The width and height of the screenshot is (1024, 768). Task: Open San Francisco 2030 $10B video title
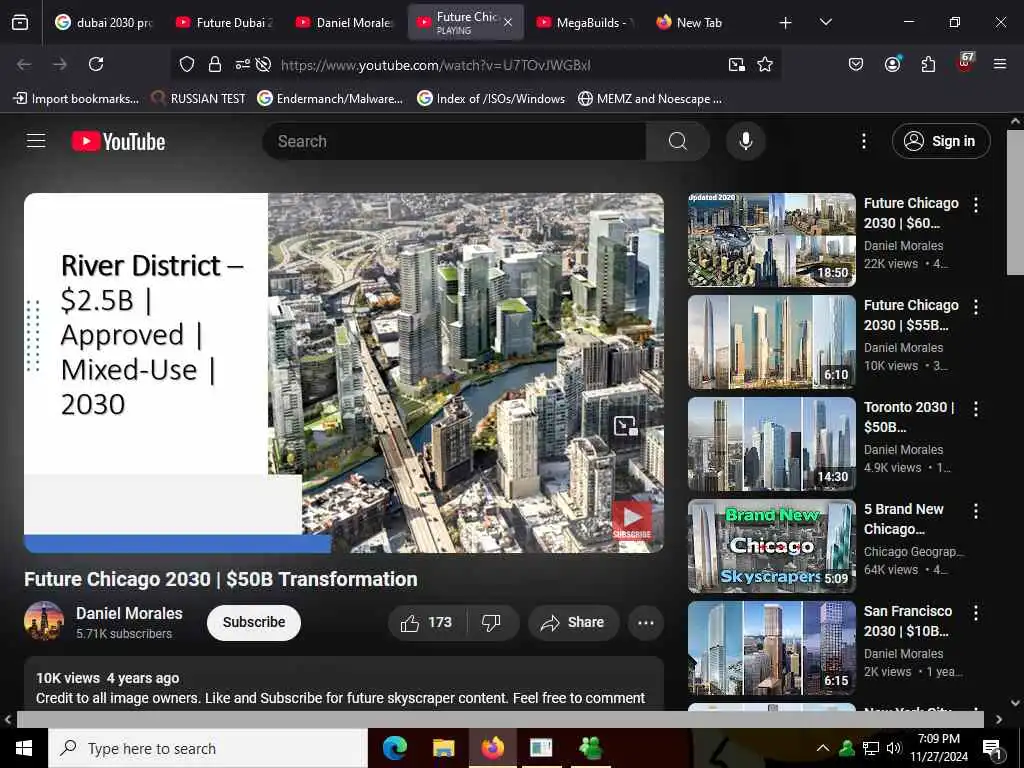[908, 620]
